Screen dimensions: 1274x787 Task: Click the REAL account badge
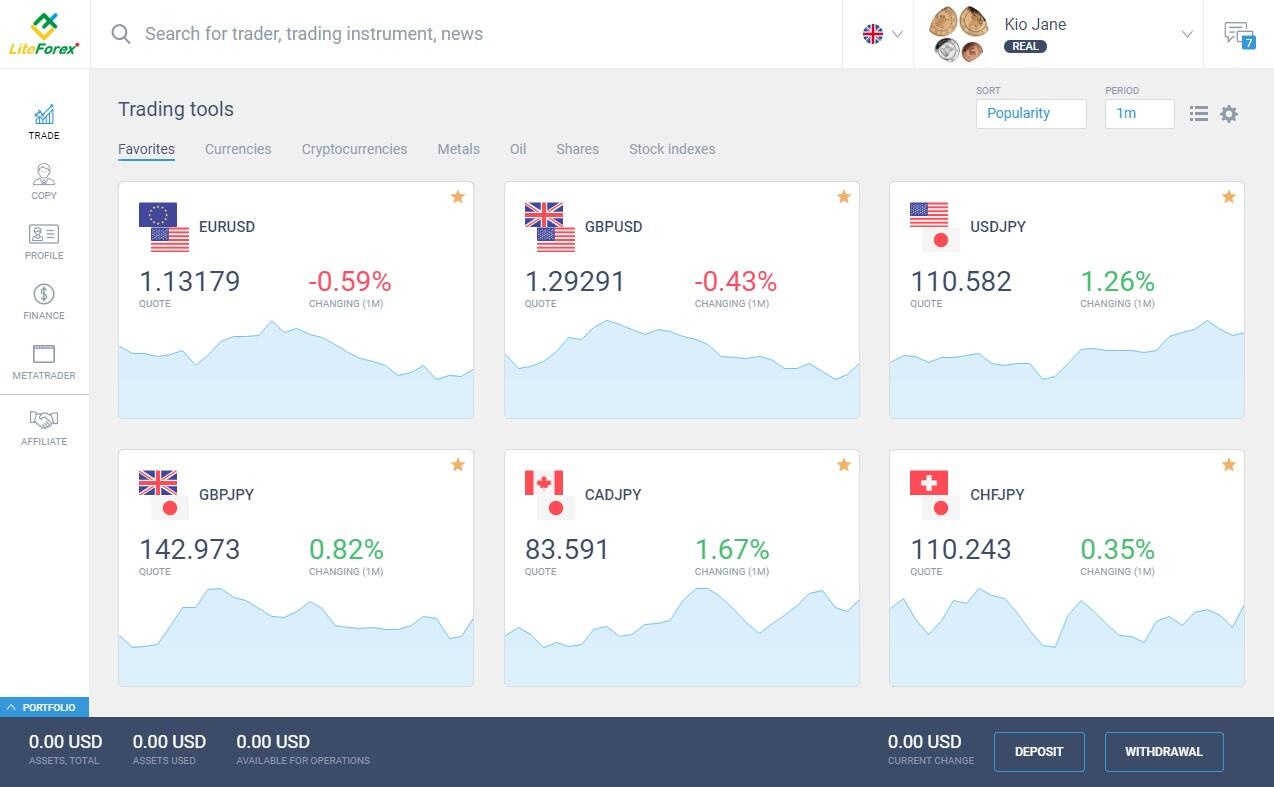pos(1025,46)
